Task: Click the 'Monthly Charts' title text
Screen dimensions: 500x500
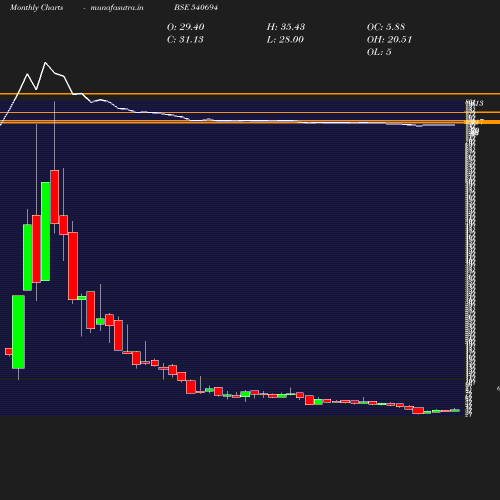Action: click(36, 7)
